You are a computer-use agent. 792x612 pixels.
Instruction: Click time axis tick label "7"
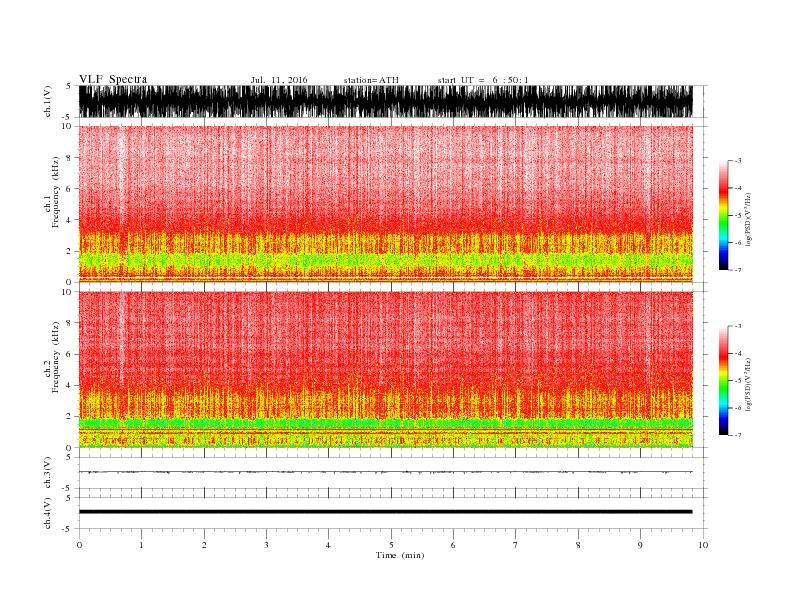516,545
